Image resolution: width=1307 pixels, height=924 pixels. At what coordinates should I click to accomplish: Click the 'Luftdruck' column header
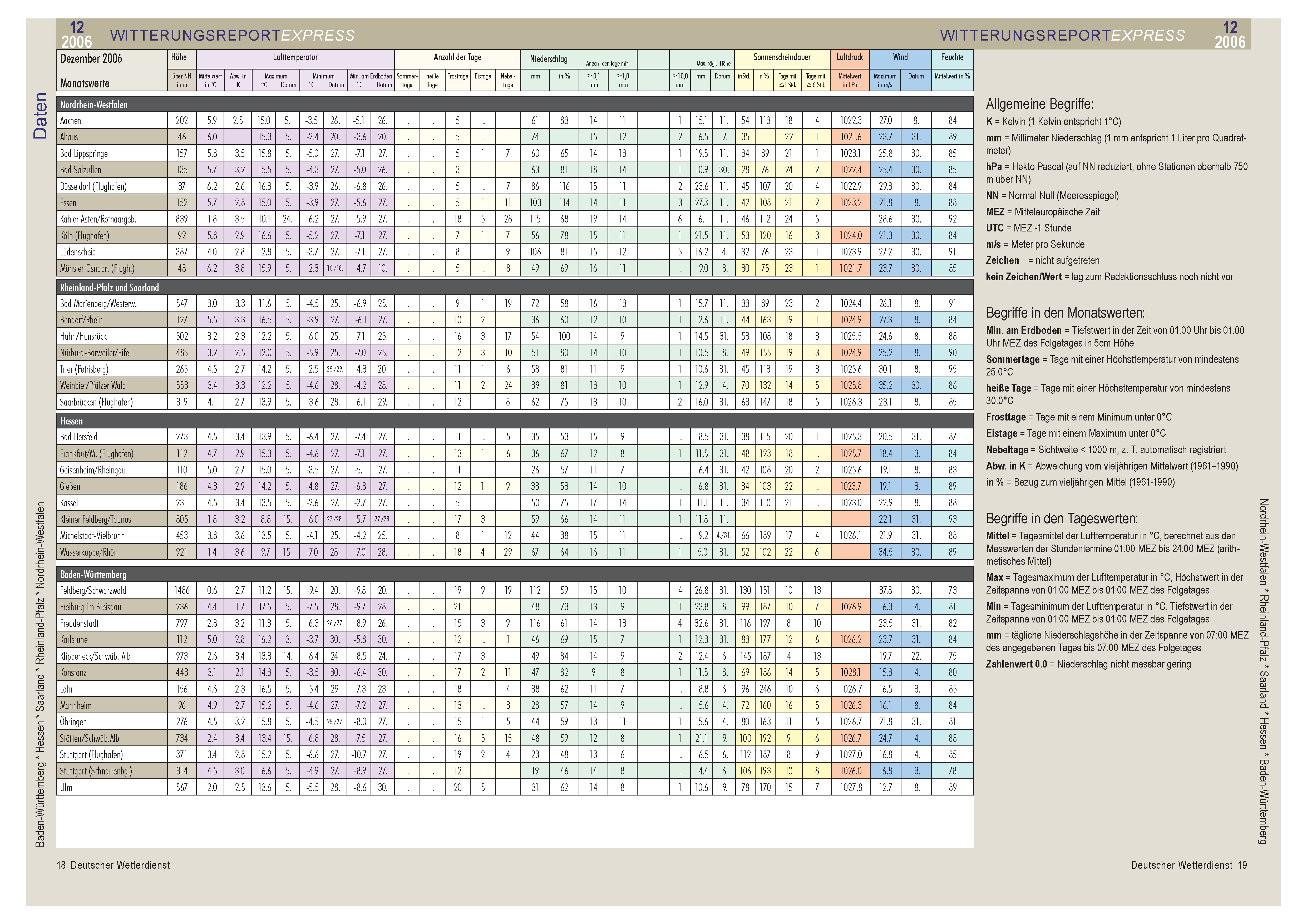click(849, 57)
